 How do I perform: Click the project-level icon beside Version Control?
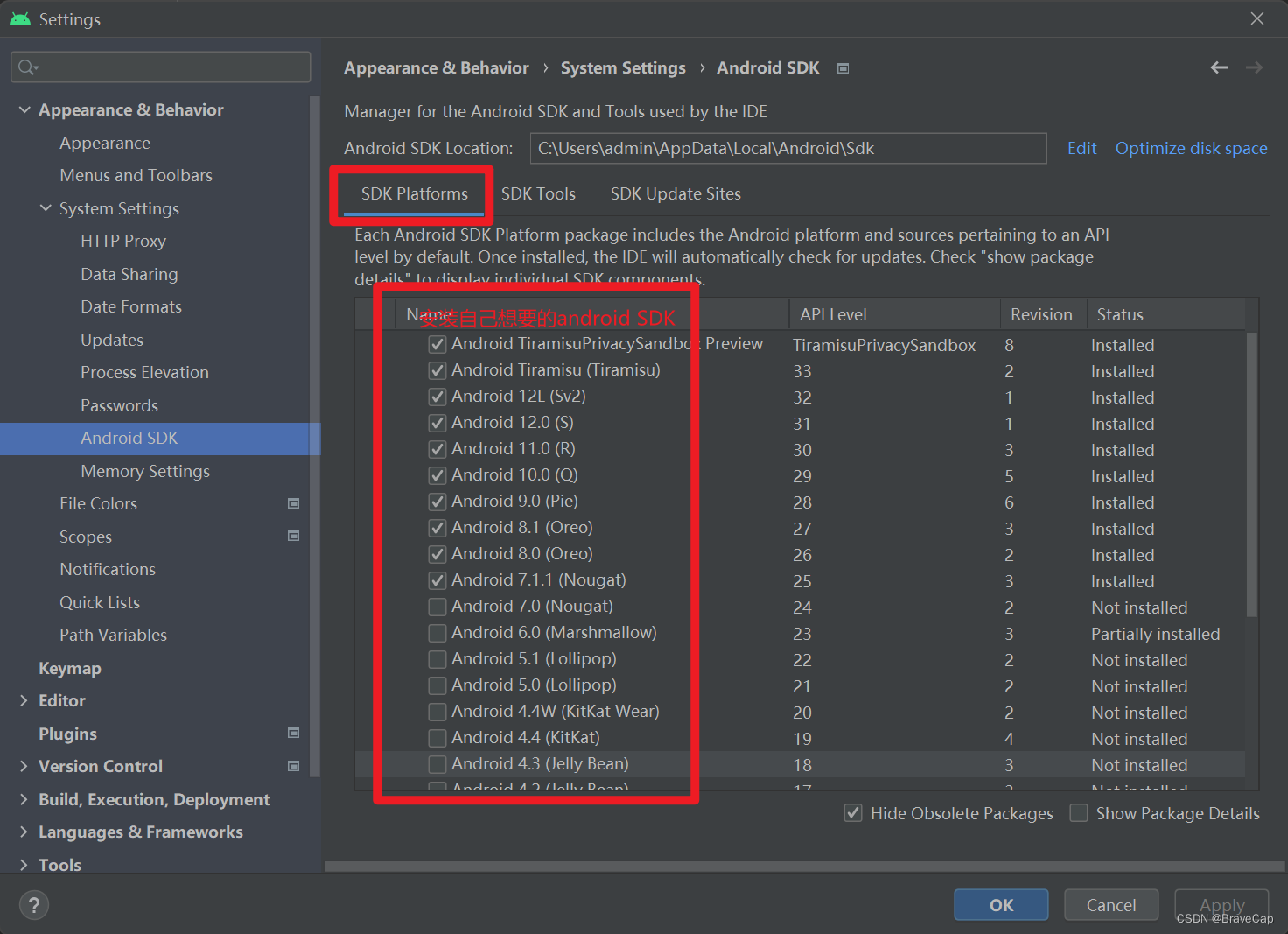[294, 766]
